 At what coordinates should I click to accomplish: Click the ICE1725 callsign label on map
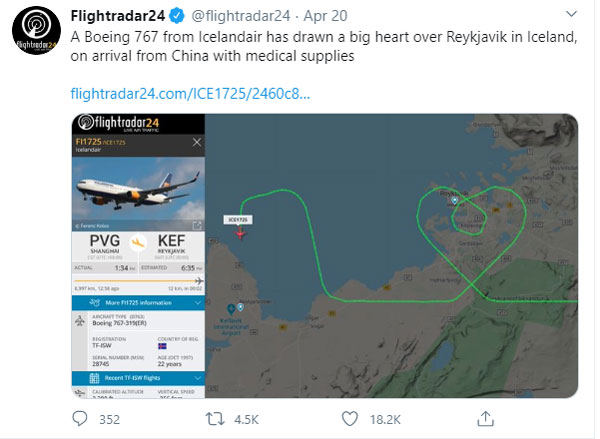point(238,218)
